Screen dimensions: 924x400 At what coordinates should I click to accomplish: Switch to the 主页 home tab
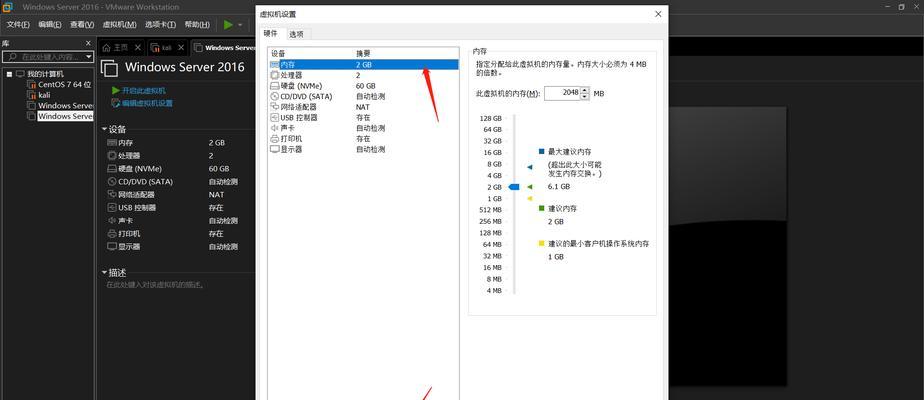(122, 48)
